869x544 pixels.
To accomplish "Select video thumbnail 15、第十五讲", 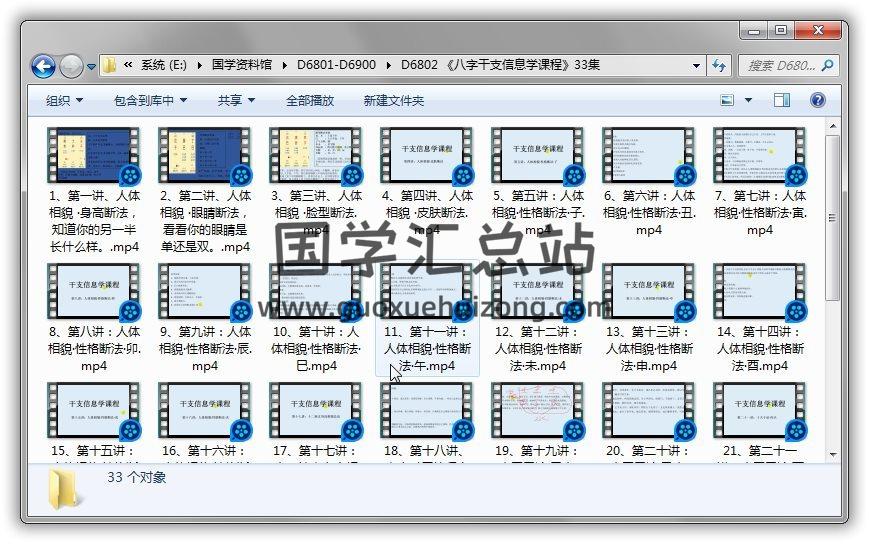I will (94, 410).
